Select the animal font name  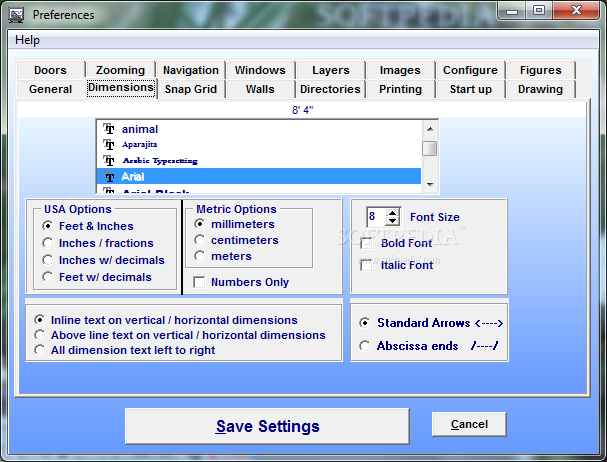click(x=140, y=129)
